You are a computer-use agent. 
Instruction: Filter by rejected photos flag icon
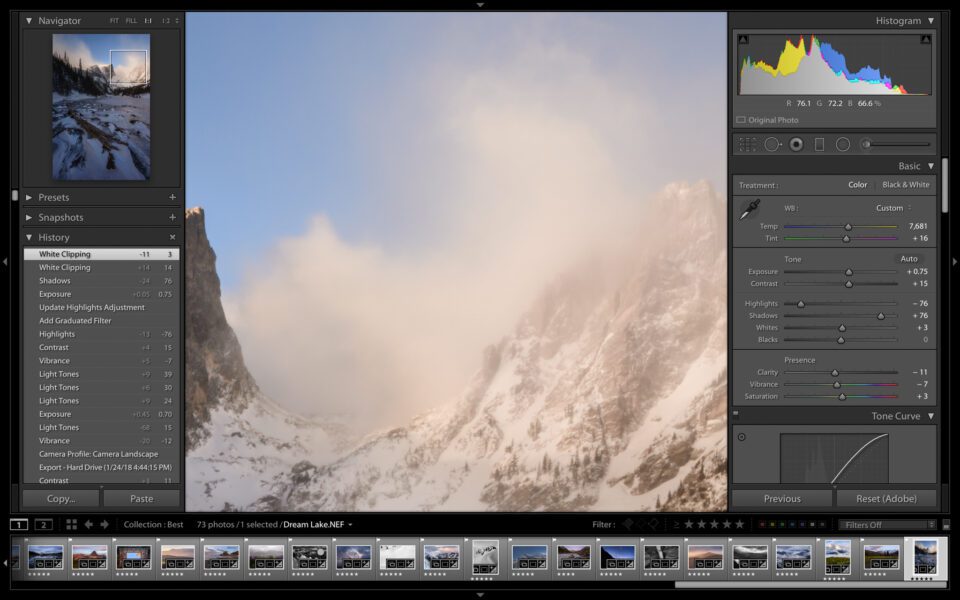(654, 524)
